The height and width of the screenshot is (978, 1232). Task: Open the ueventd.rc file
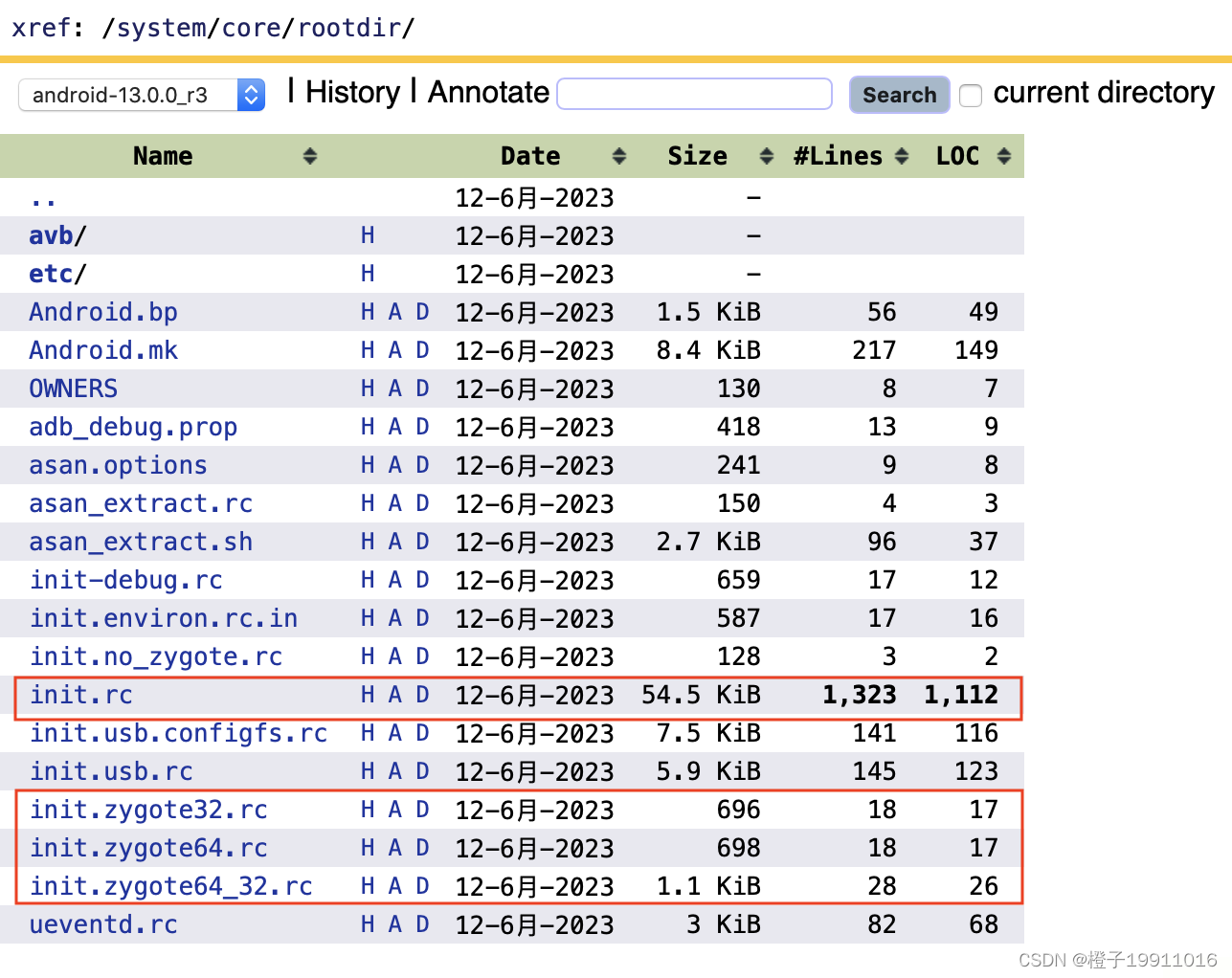tap(103, 924)
